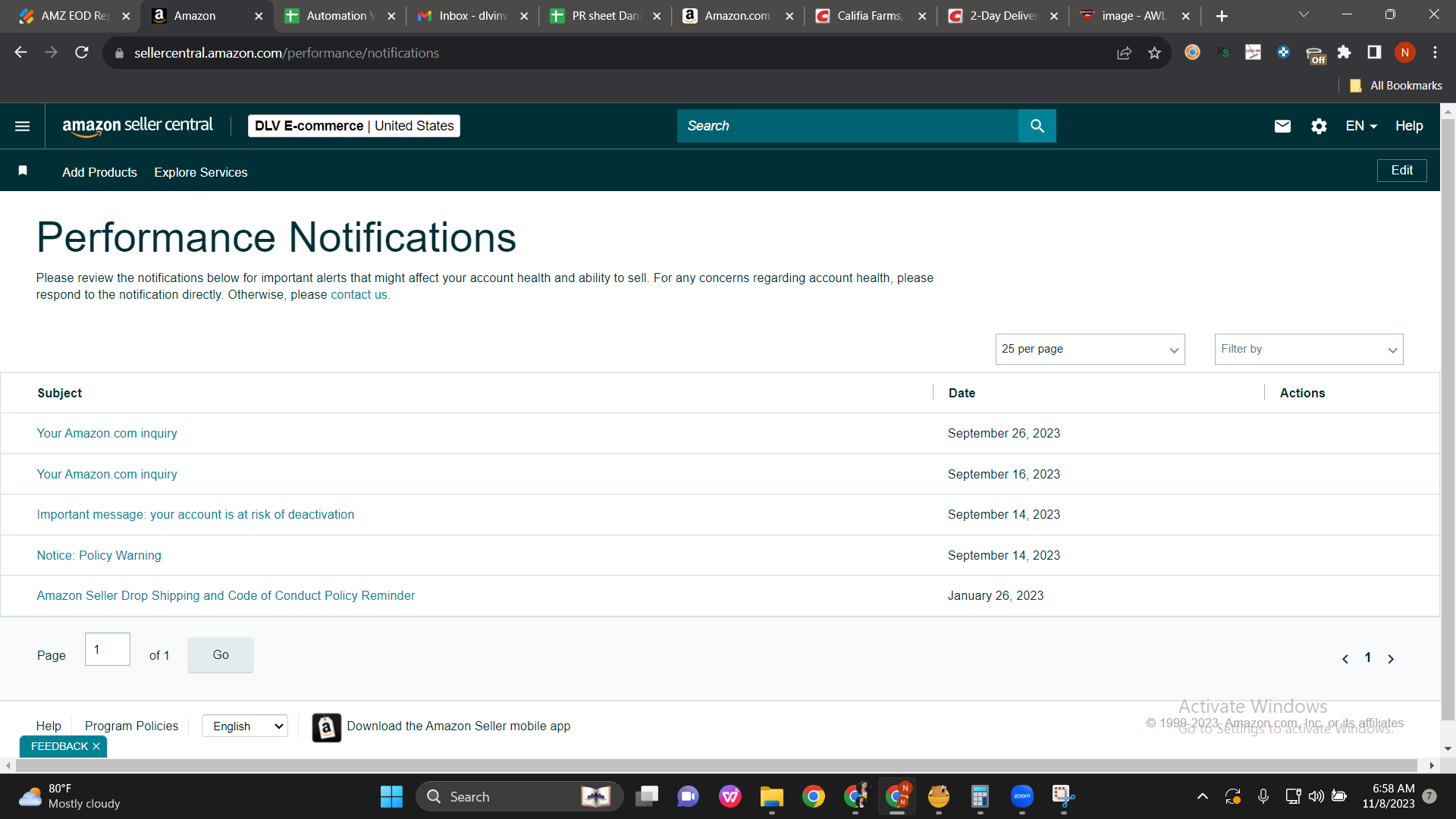This screenshot has width=1456, height=819.
Task: Open the September 16 Amazon.com inquiry
Action: click(107, 475)
